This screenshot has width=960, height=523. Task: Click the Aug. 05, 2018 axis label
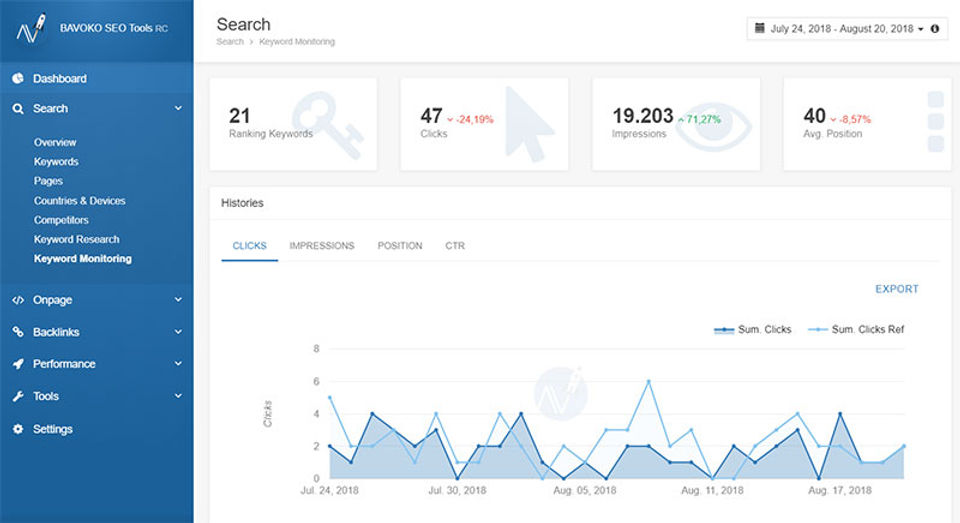(585, 491)
